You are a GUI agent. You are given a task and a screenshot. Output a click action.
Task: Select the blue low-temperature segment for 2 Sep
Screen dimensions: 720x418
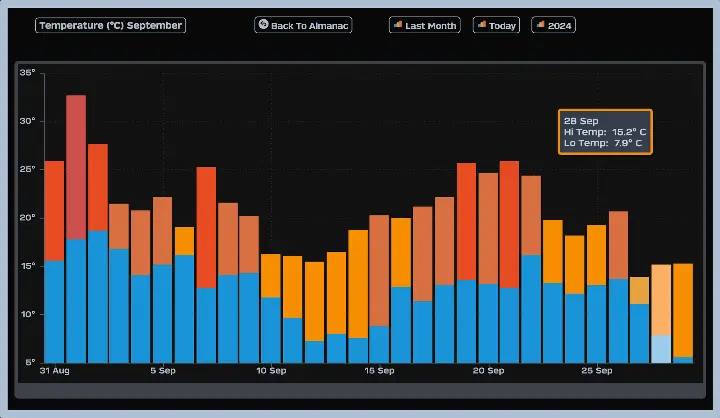pyautogui.click(x=98, y=296)
